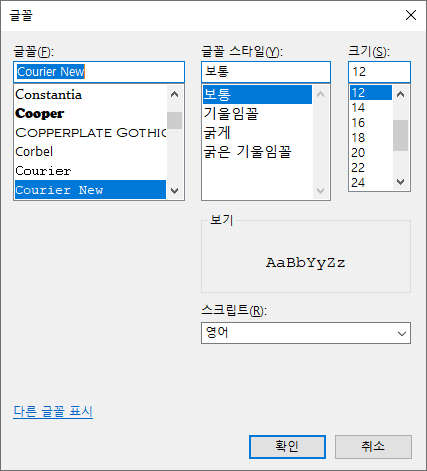427x471 pixels.
Task: Click size list scroll up arrow
Action: pyautogui.click(x=400, y=94)
